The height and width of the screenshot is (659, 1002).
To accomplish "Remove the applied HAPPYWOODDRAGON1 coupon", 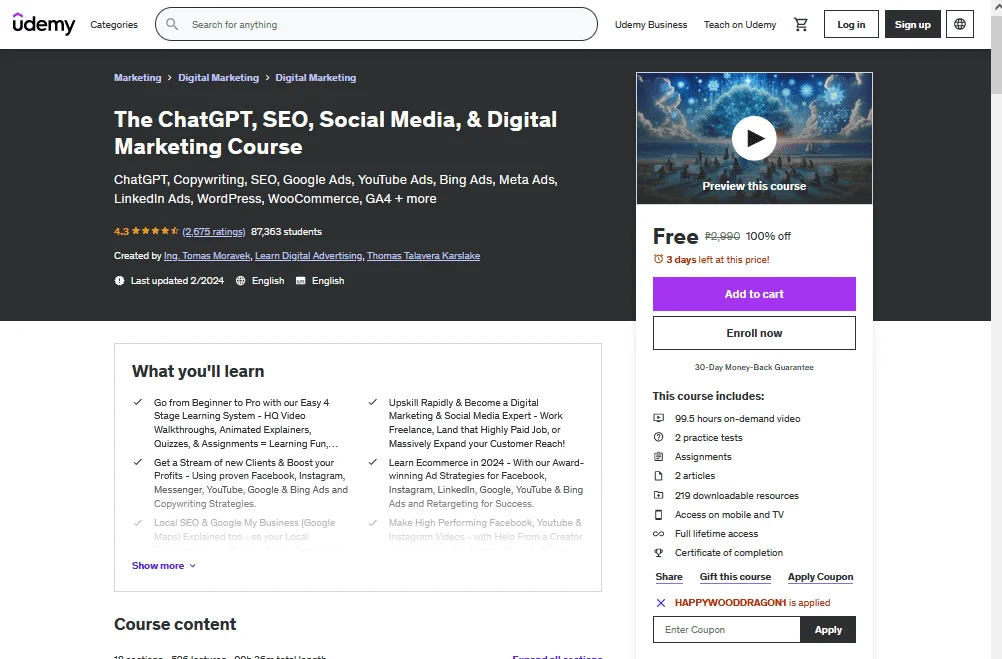I will pyautogui.click(x=661, y=603).
